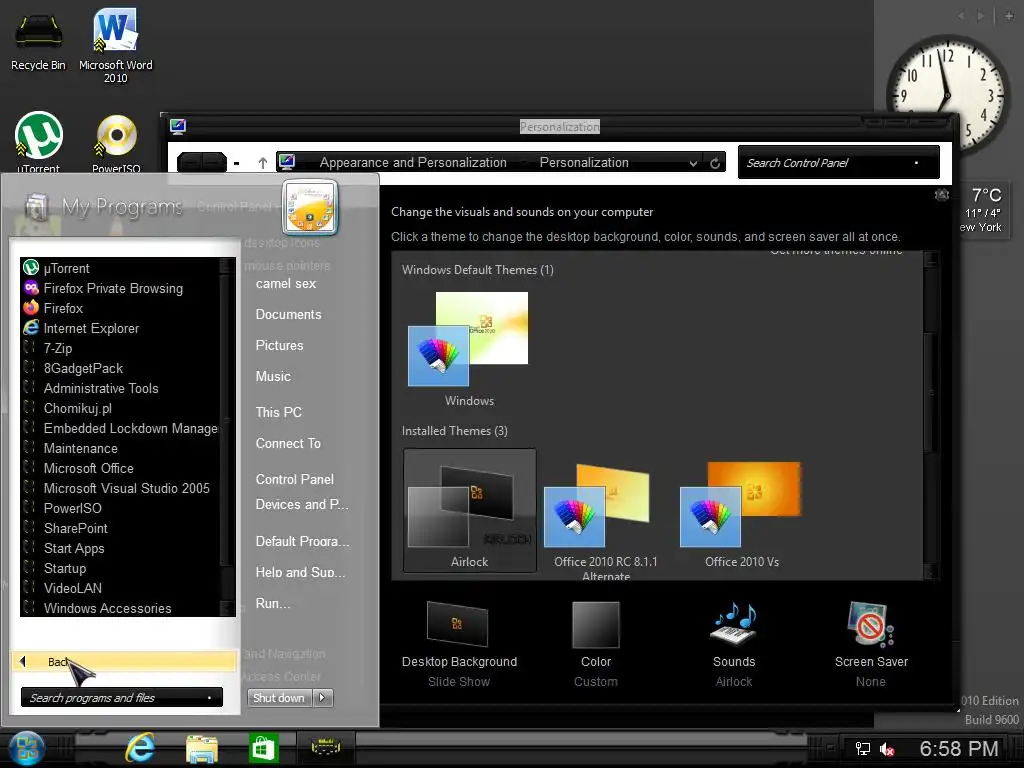Expand the Startup folder

[x=121, y=568]
